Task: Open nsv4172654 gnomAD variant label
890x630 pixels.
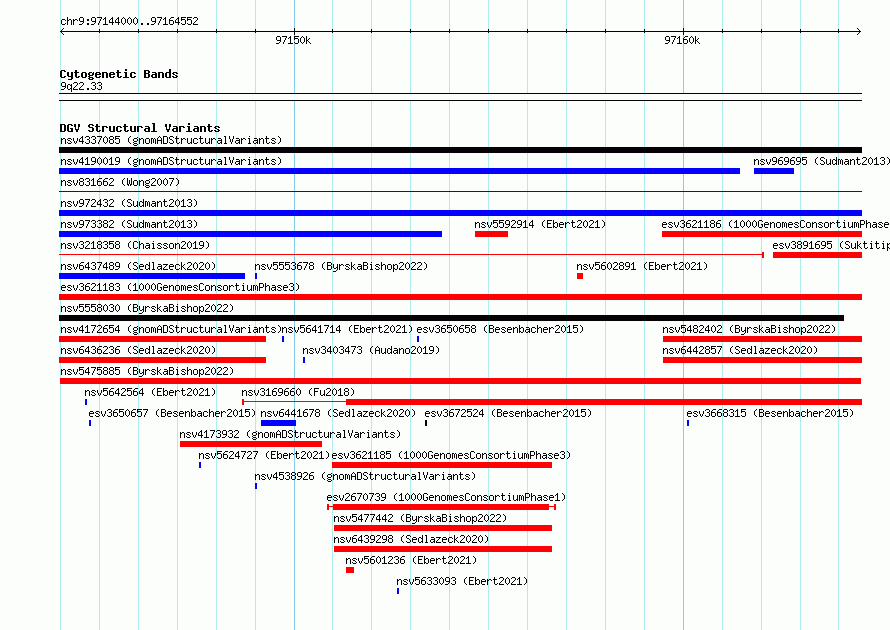Action: tap(171, 329)
